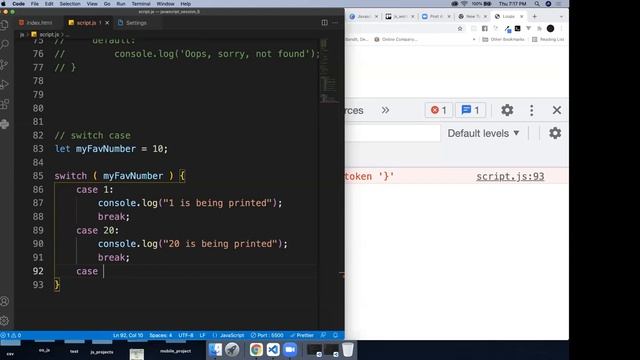Change indentation via Spaces: 4 status item
Image resolution: width=640 pixels, height=360 pixels.
tap(160, 335)
